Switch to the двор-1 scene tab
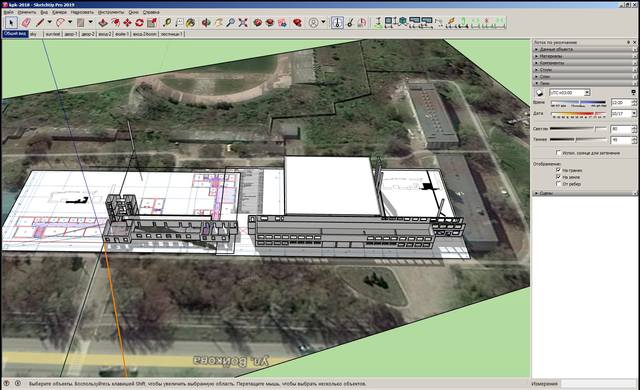The image size is (640, 390). (71, 34)
